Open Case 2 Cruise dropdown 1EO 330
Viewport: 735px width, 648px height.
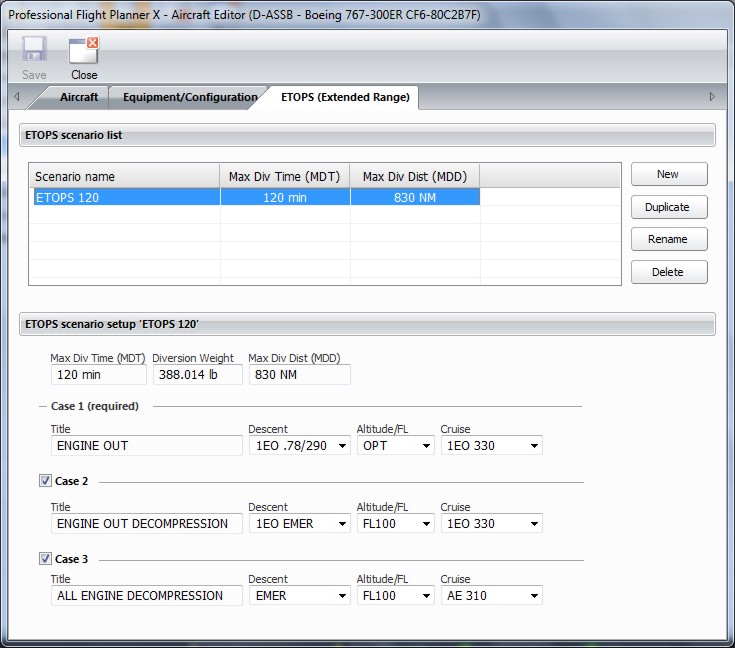tap(492, 523)
